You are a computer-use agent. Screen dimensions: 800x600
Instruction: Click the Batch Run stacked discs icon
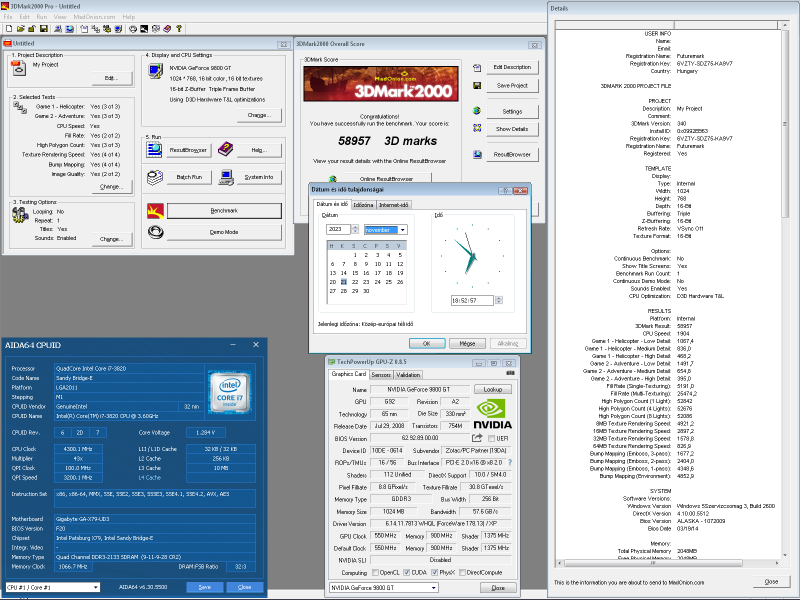(x=155, y=177)
